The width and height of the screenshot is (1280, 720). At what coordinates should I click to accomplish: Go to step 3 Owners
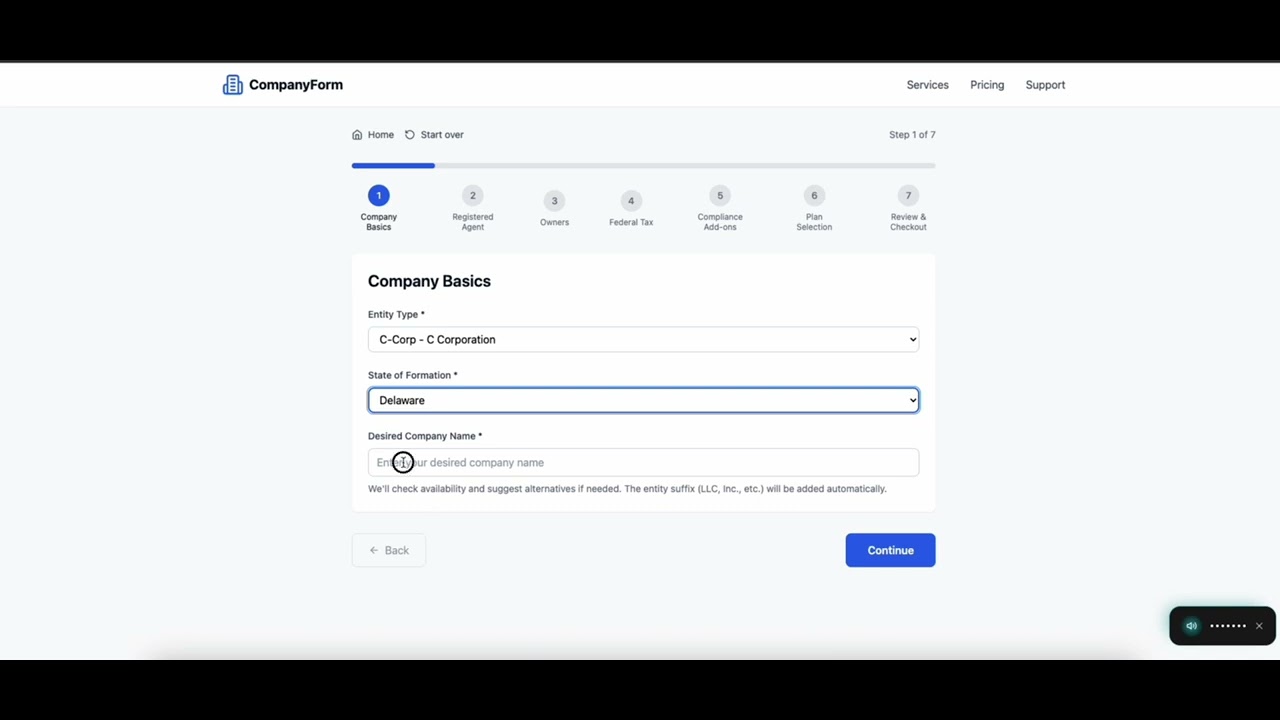click(x=554, y=201)
